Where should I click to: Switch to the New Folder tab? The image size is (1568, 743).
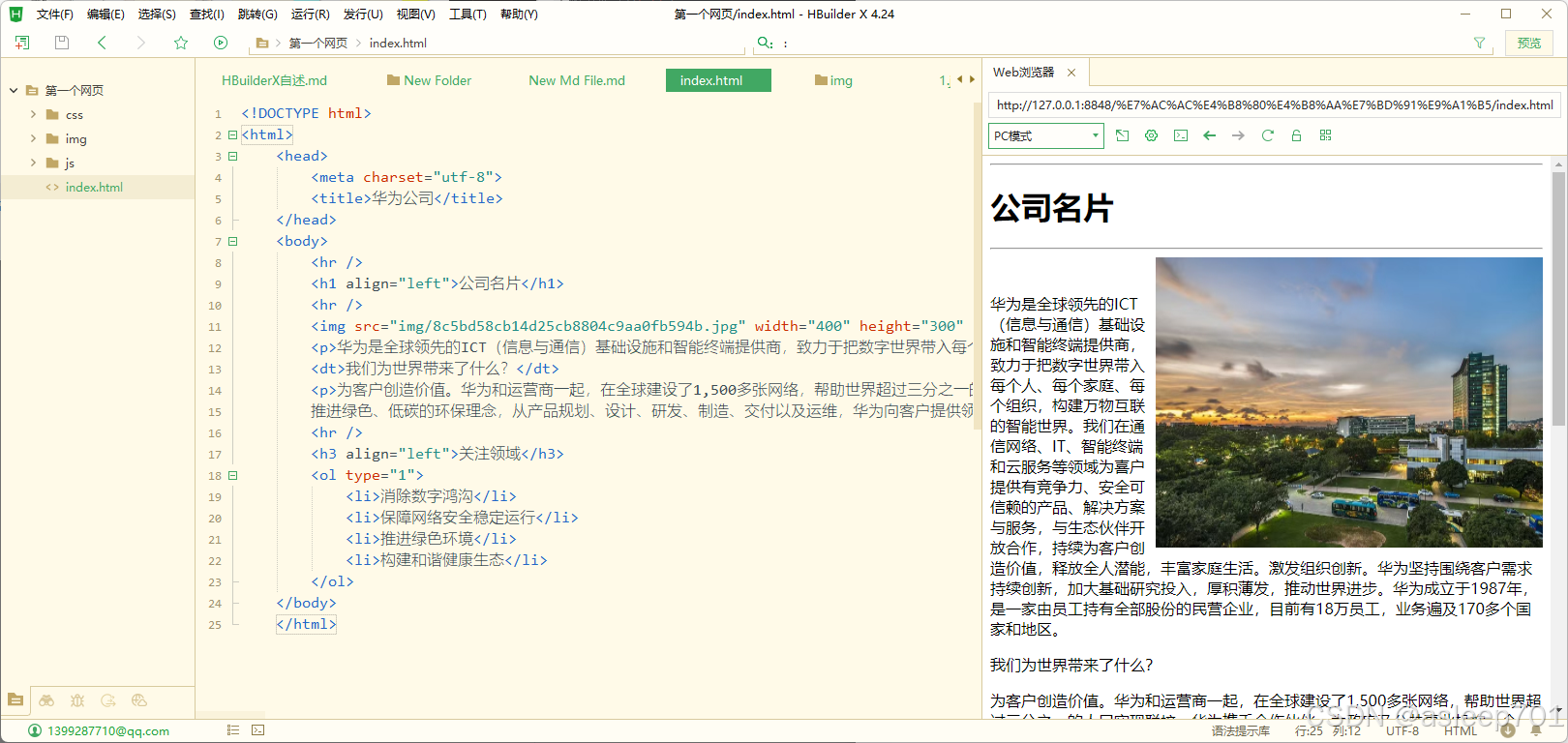429,80
